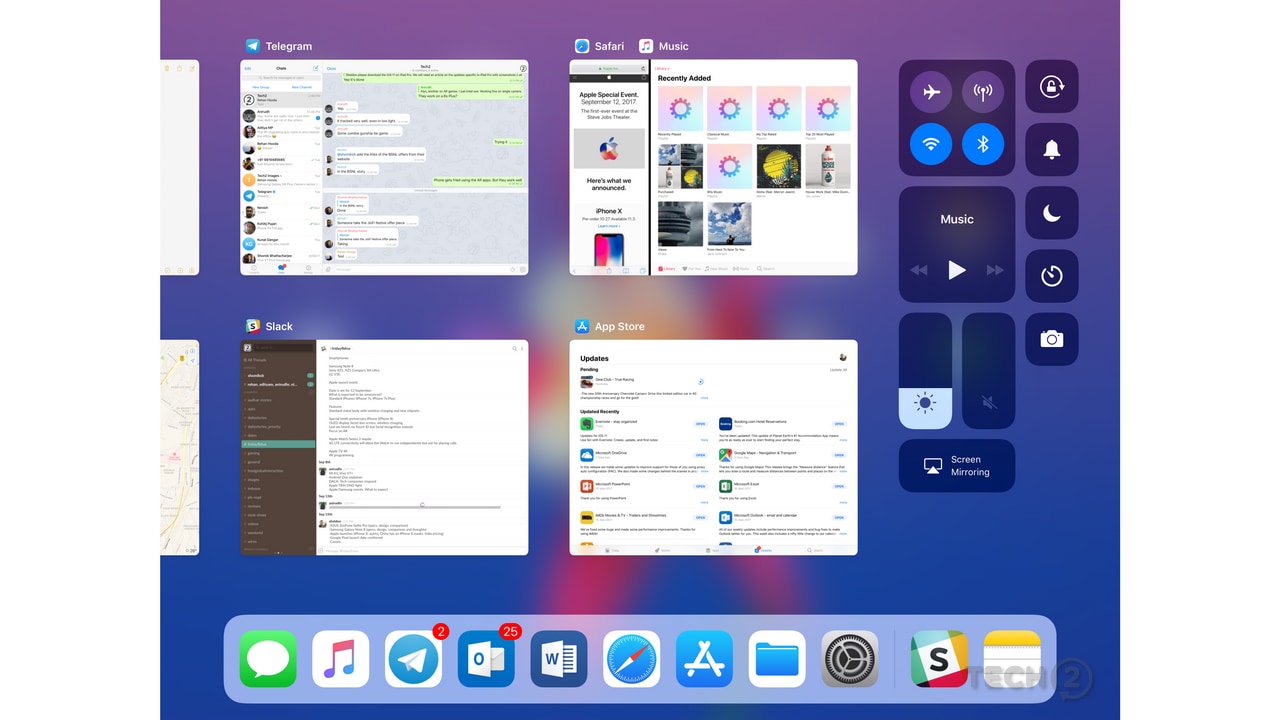1280x720 pixels.
Task: Switch to the Safari and Music split card
Action: coord(713,167)
